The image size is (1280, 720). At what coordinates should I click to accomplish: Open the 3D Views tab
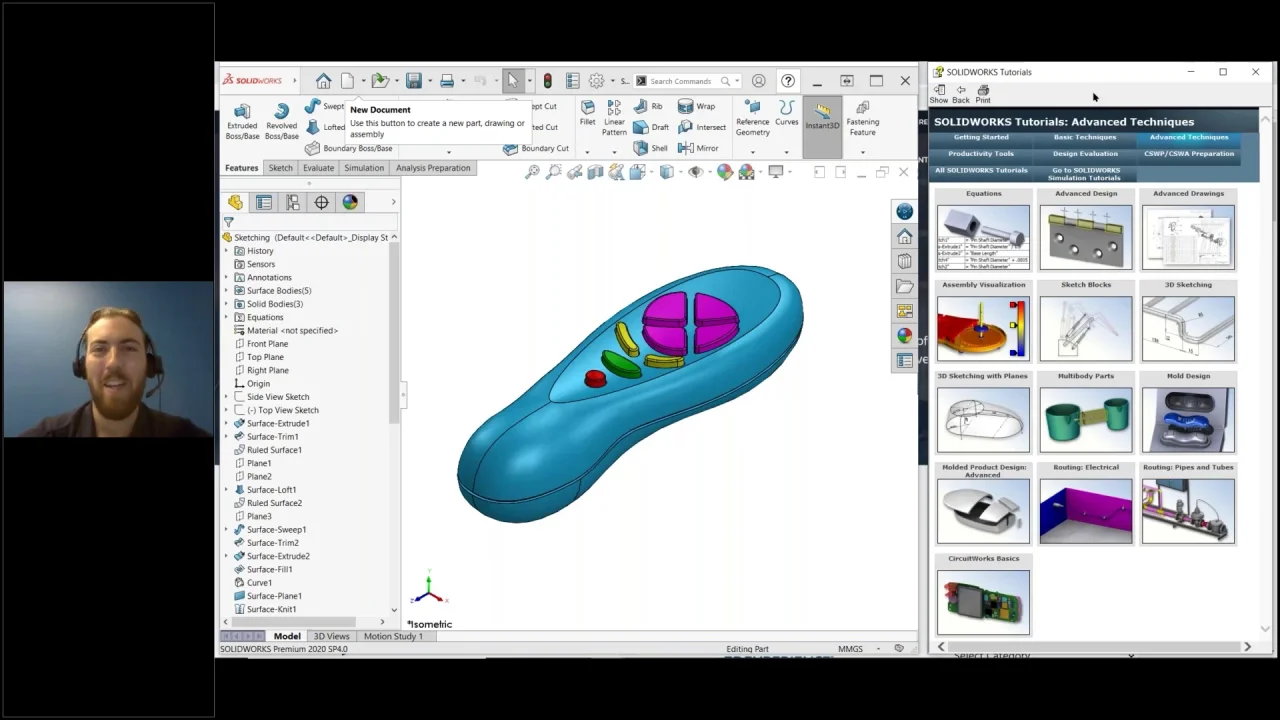331,636
